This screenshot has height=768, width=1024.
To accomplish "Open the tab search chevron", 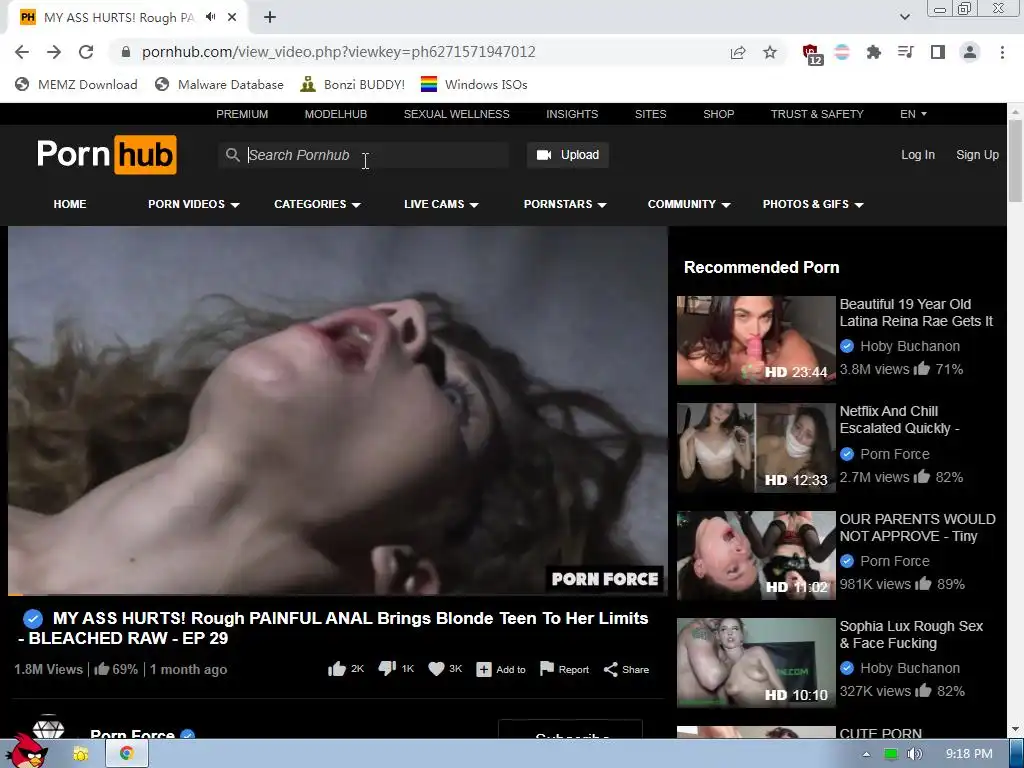I will coord(904,17).
